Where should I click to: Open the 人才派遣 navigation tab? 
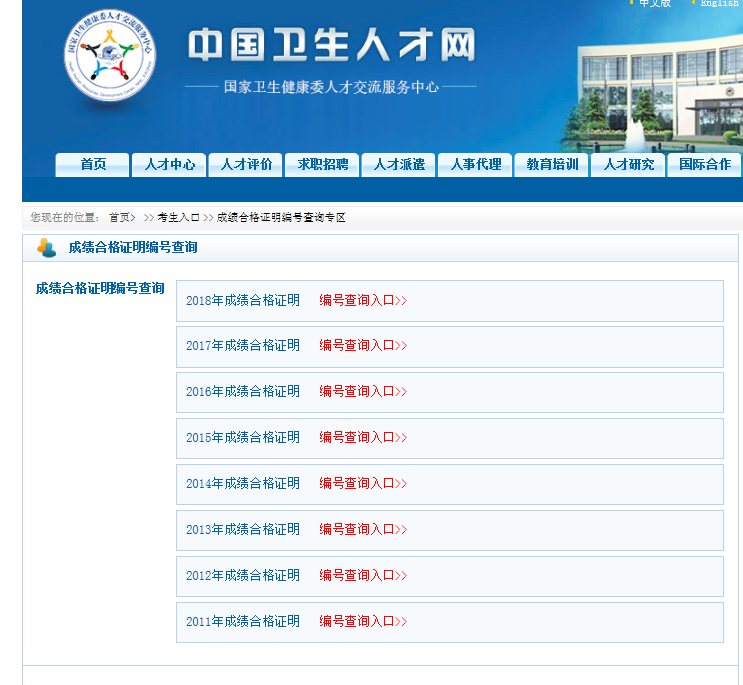click(399, 164)
